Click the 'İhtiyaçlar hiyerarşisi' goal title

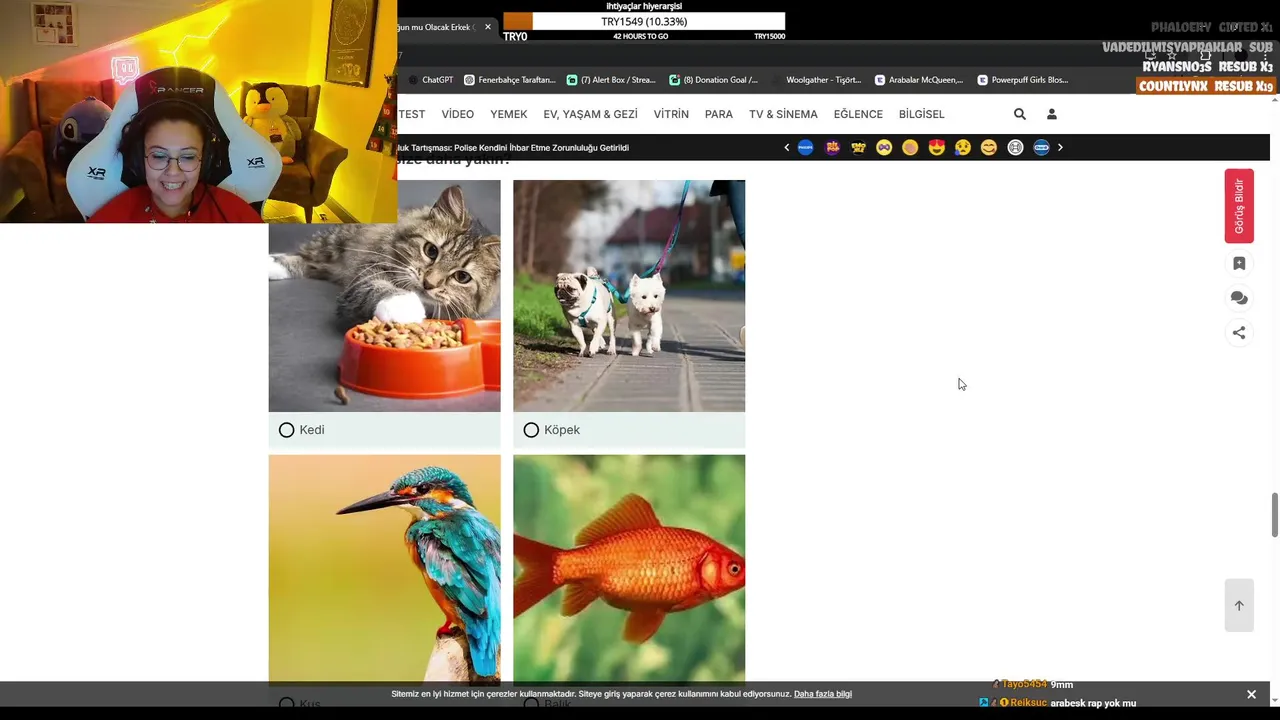644,6
